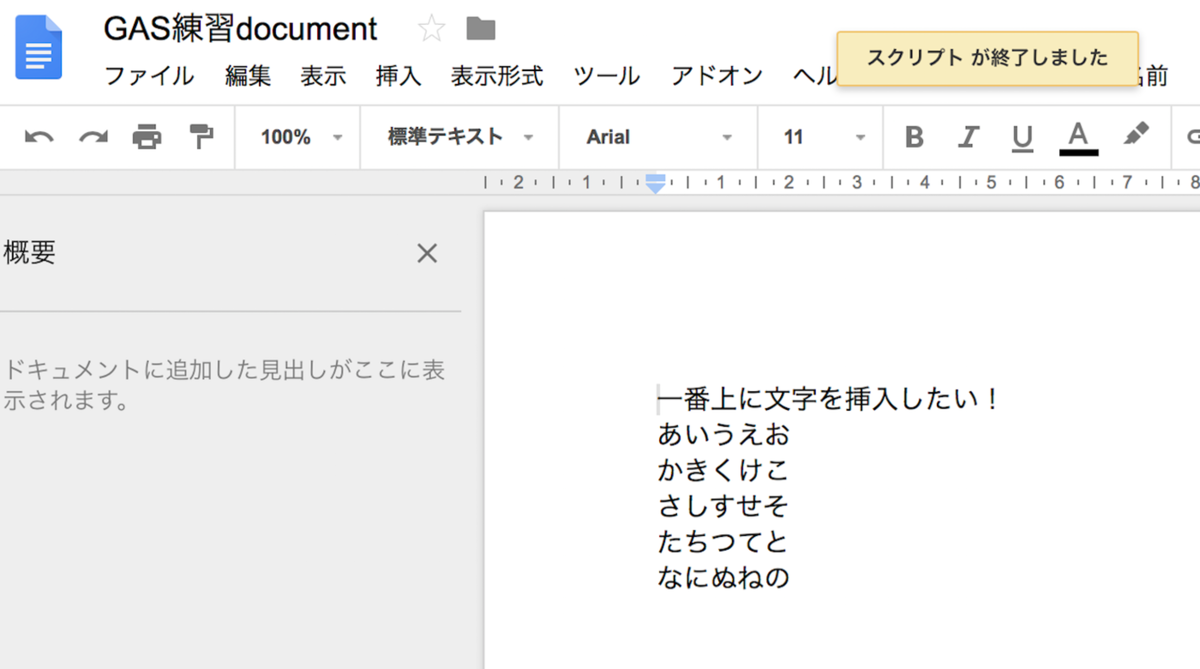Toggle bold formatting

click(914, 137)
